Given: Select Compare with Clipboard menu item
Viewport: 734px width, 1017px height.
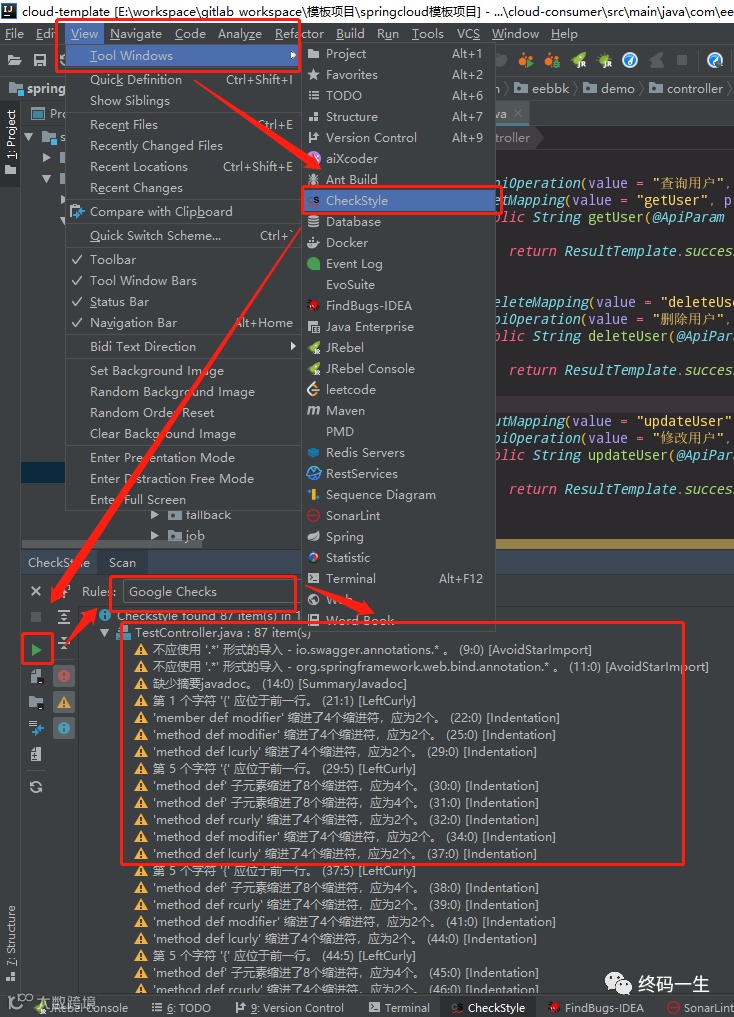Looking at the screenshot, I should 183,212.
